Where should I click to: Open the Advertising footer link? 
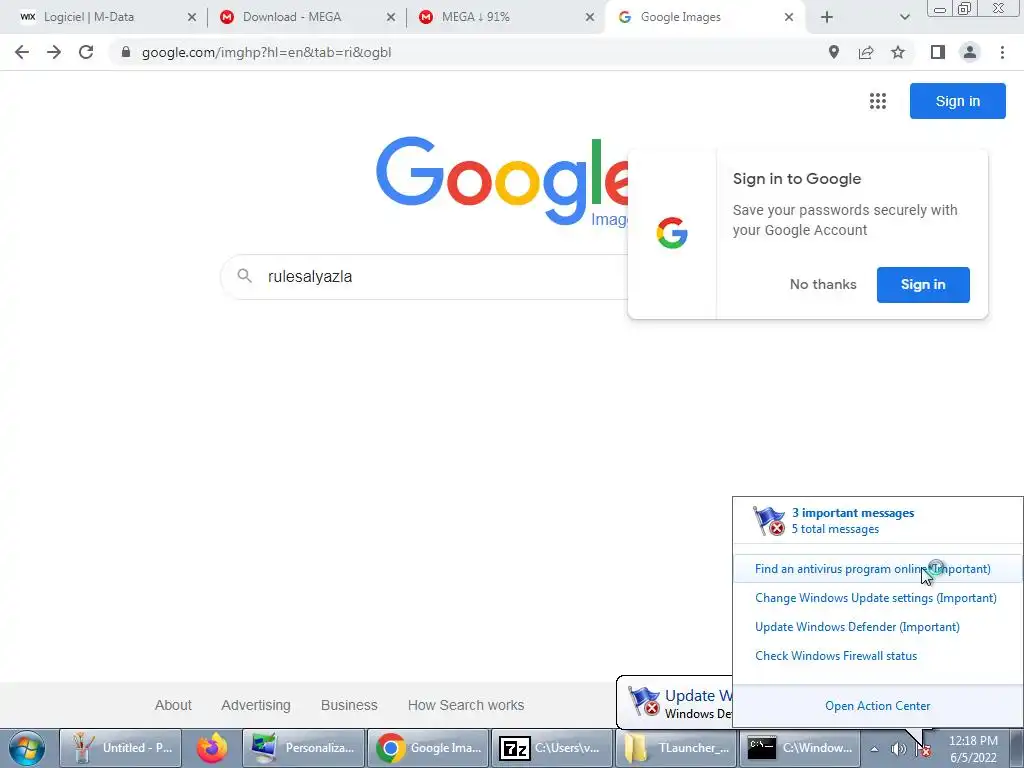coord(255,705)
